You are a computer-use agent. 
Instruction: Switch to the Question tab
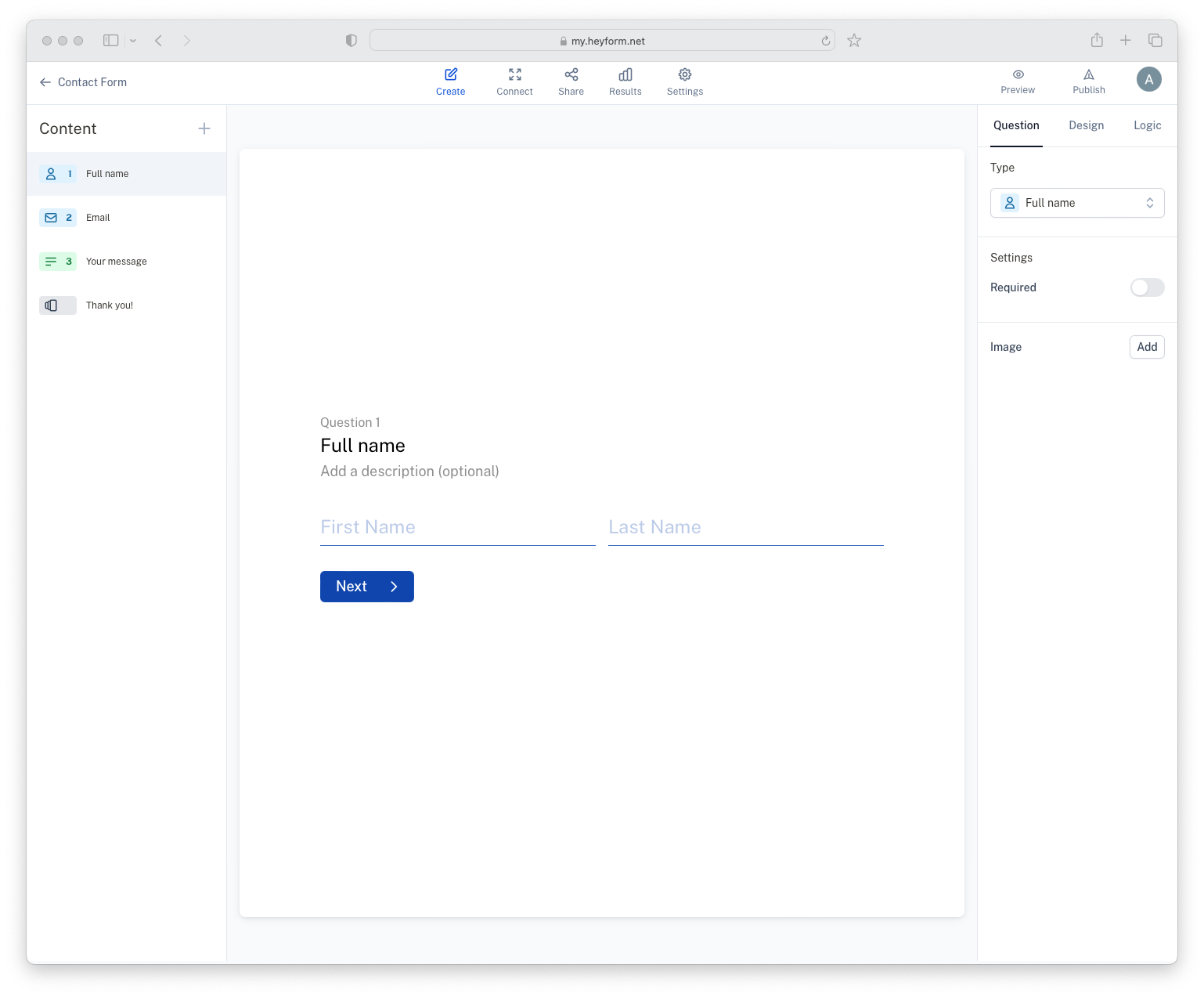[x=1016, y=125]
